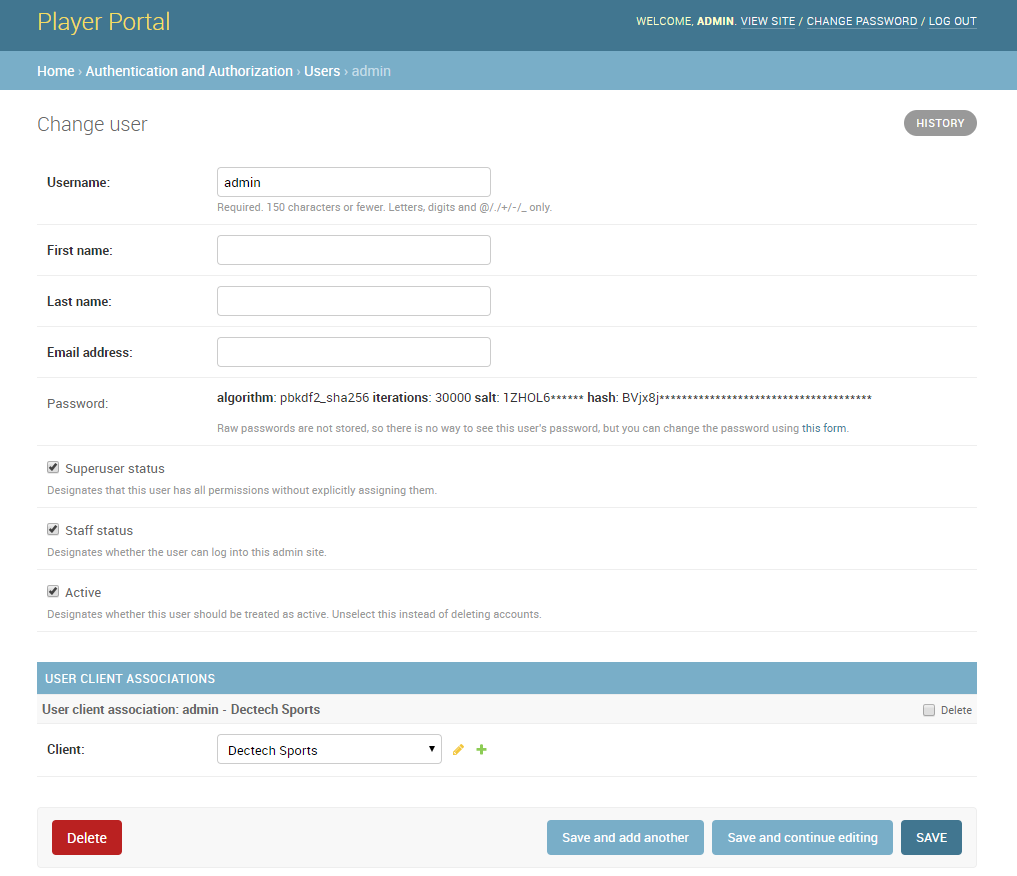This screenshot has height=876, width=1017.
Task: Click the Player Portal site title
Action: click(104, 22)
